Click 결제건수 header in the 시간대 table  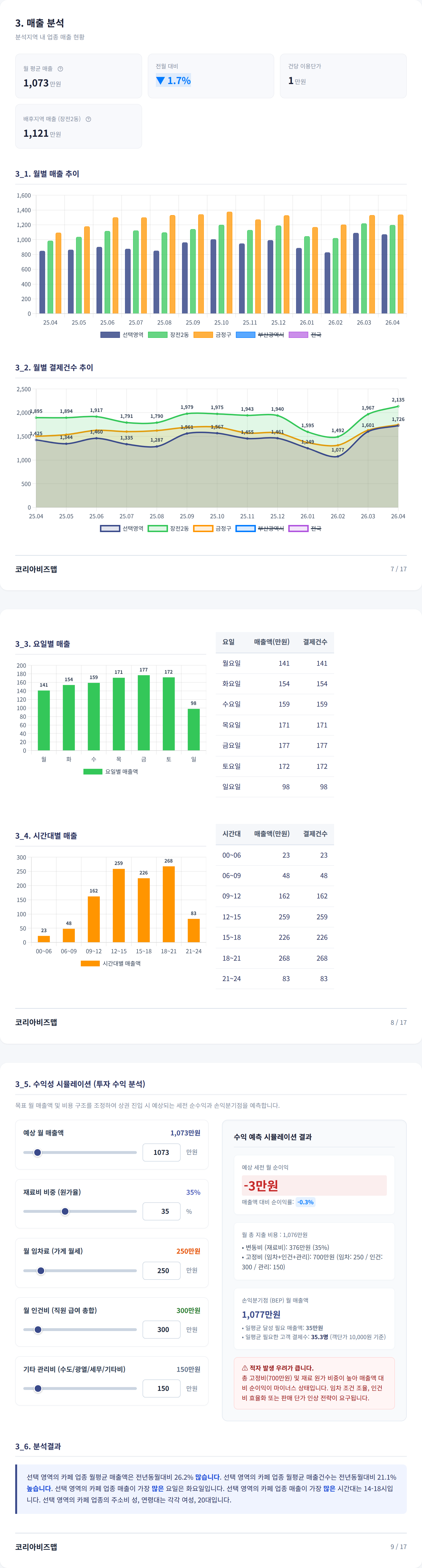[x=316, y=834]
